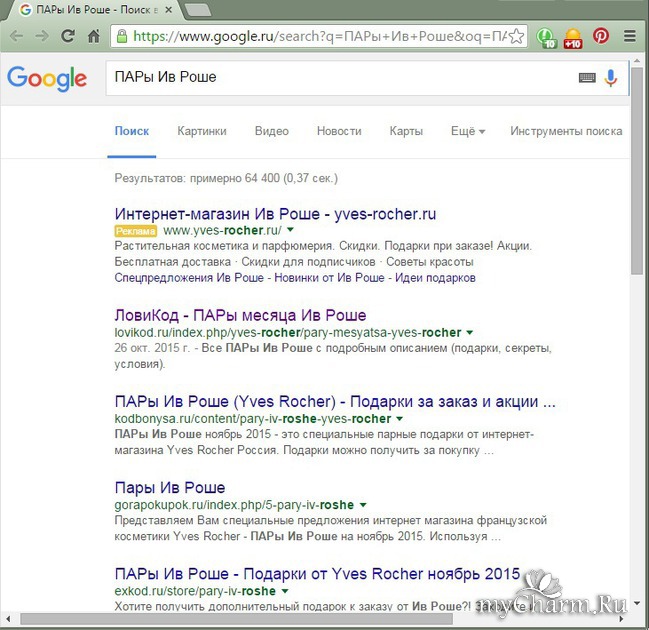This screenshot has width=649, height=630.
Task: Open the on-screen keyboard icon in search box
Action: (587, 78)
